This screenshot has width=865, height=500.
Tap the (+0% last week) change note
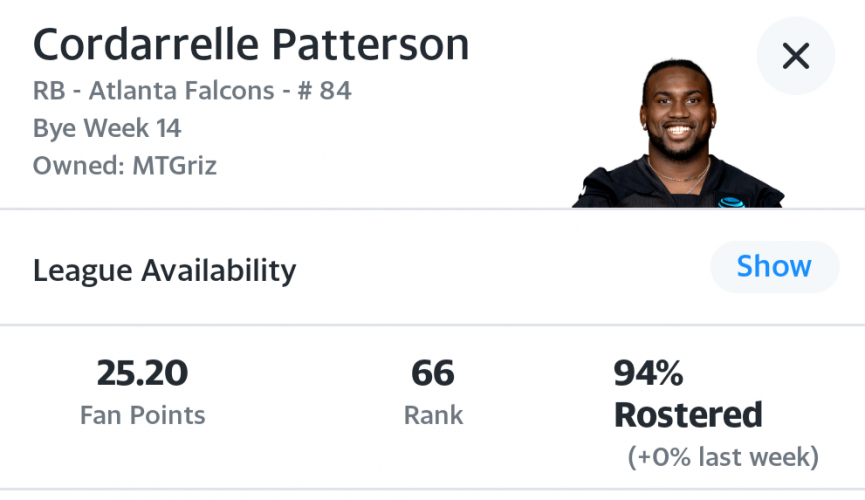(723, 457)
